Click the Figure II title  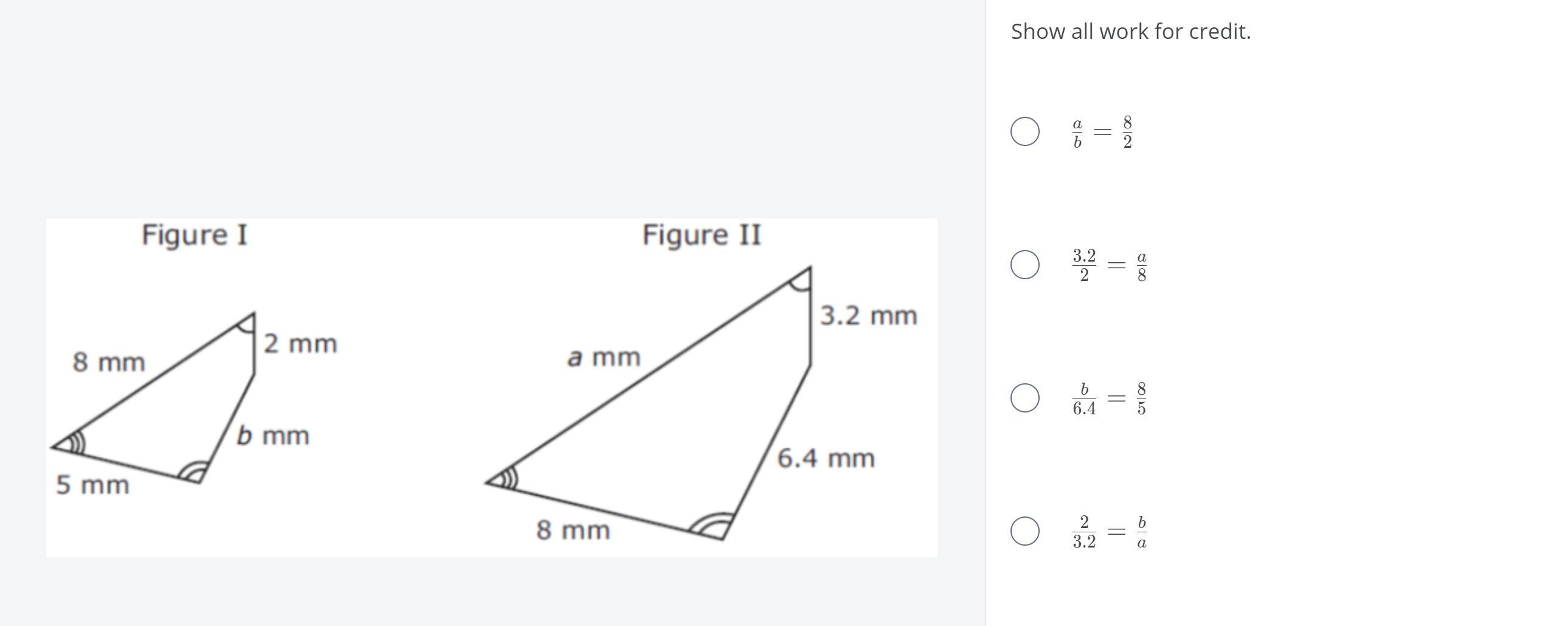[702, 235]
